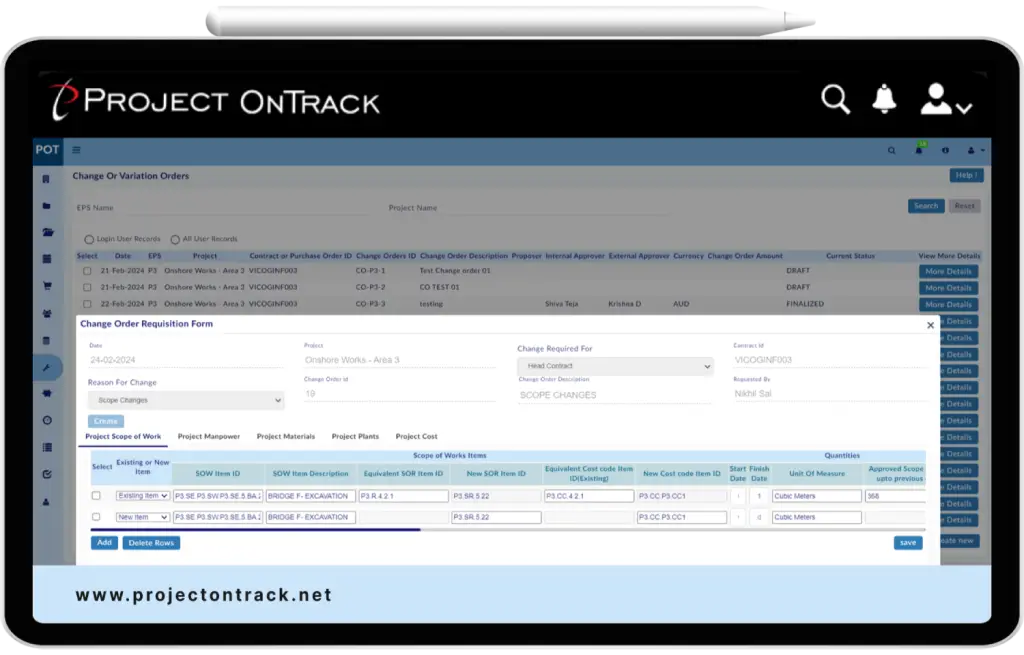Open the check-square icon in the sidebar
The height and width of the screenshot is (655, 1024).
[47, 475]
